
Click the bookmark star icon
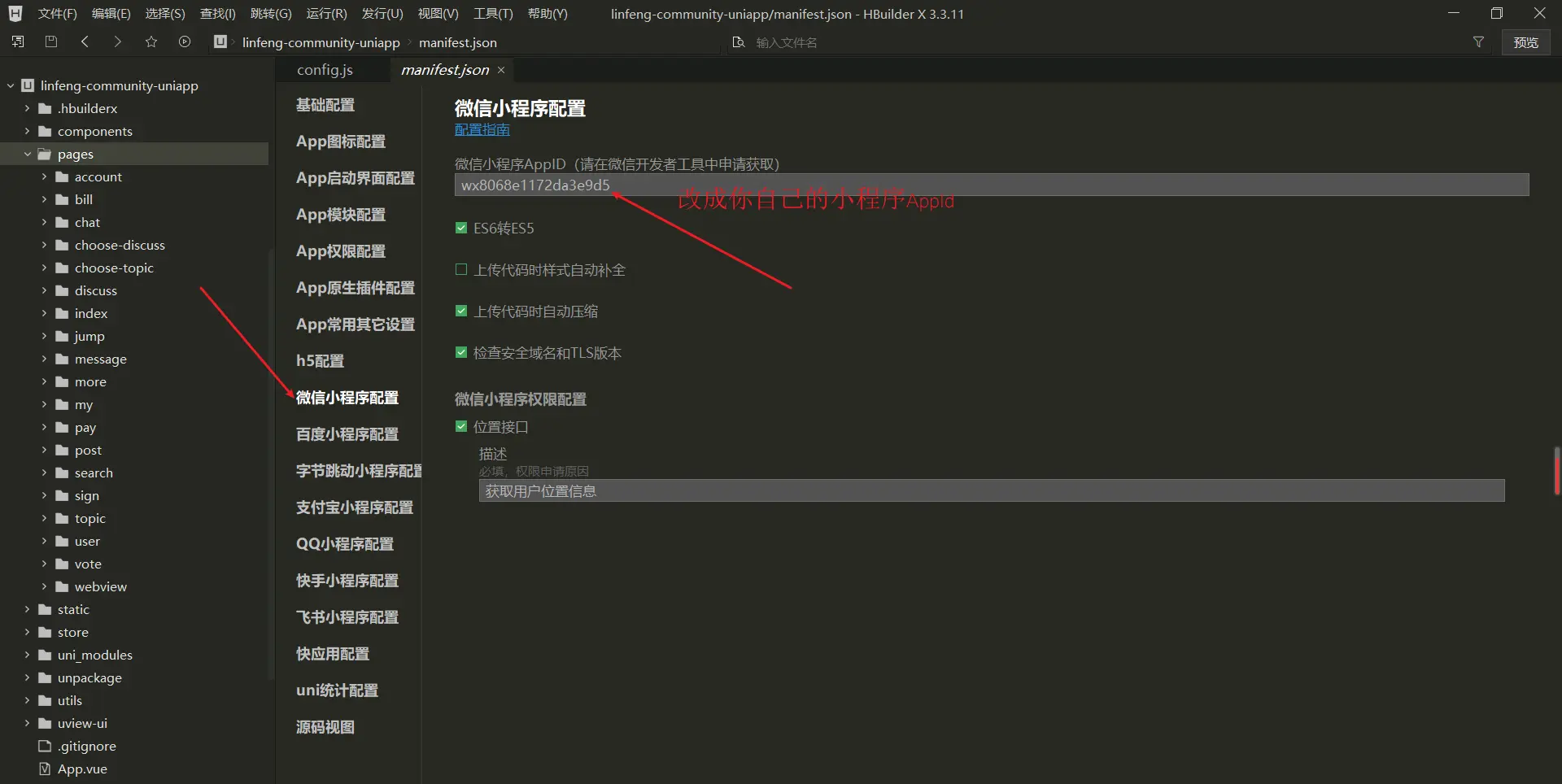[x=151, y=41]
